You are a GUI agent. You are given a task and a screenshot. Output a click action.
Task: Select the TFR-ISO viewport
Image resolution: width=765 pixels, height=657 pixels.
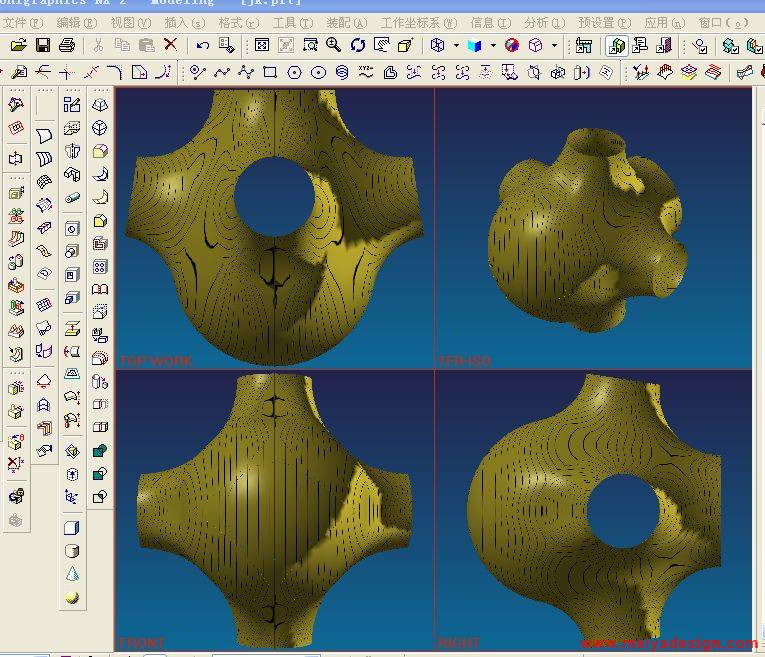tap(593, 228)
